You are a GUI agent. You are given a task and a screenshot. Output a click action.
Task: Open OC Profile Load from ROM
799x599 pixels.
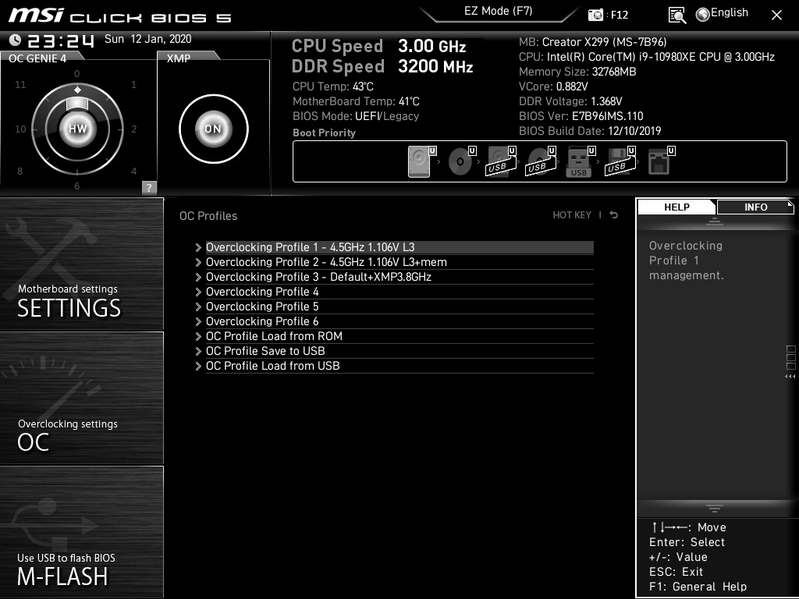pyautogui.click(x=400, y=336)
